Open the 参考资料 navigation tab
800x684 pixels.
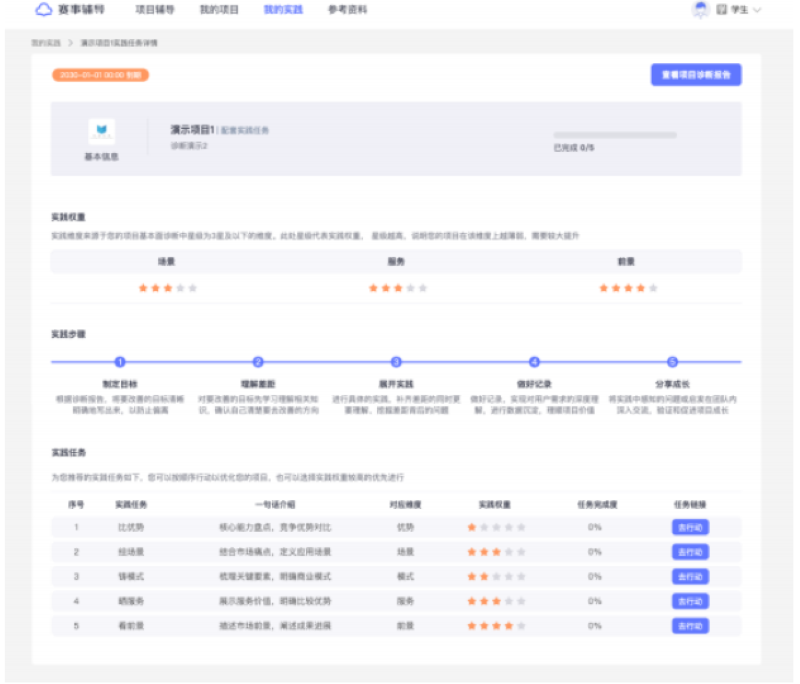coord(347,10)
